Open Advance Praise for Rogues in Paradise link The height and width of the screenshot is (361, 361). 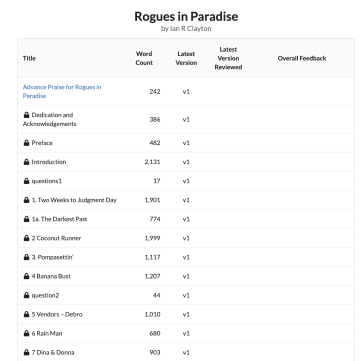pos(62,91)
